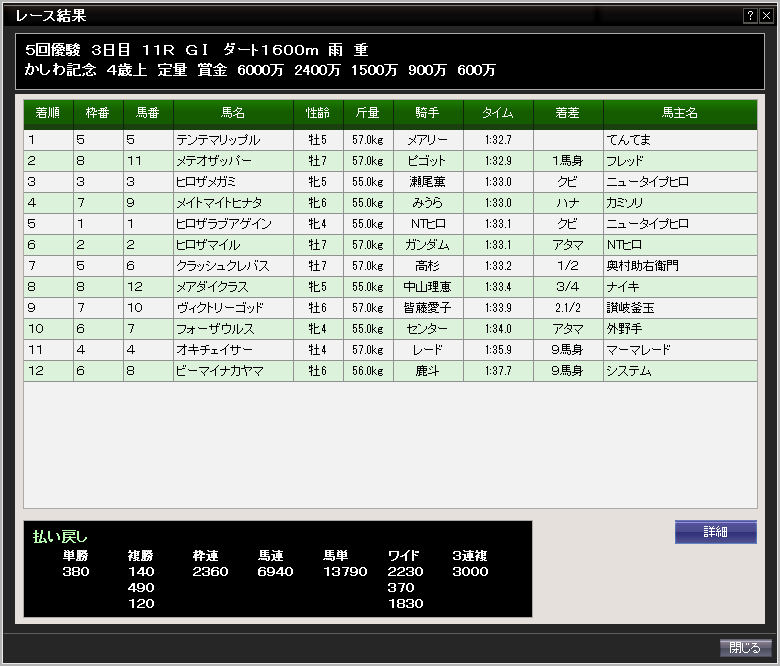Click owner name てんてま

pos(629,140)
